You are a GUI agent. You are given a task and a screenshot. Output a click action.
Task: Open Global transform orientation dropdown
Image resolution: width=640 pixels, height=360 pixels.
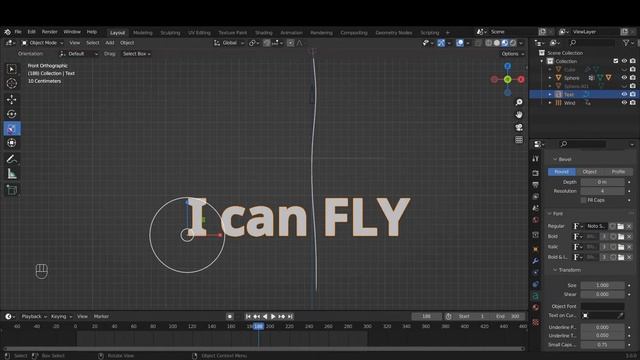pyautogui.click(x=229, y=43)
